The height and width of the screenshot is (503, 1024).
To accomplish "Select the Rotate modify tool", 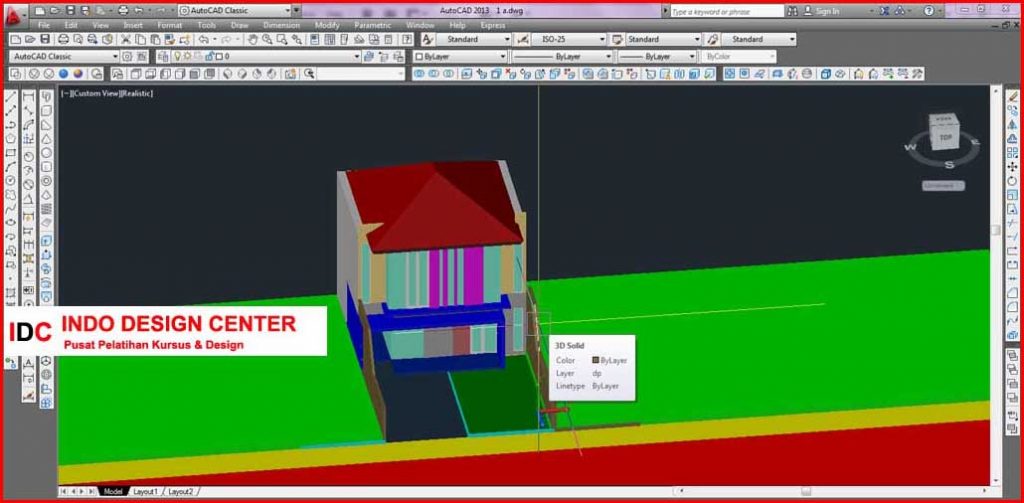I will [x=1012, y=180].
